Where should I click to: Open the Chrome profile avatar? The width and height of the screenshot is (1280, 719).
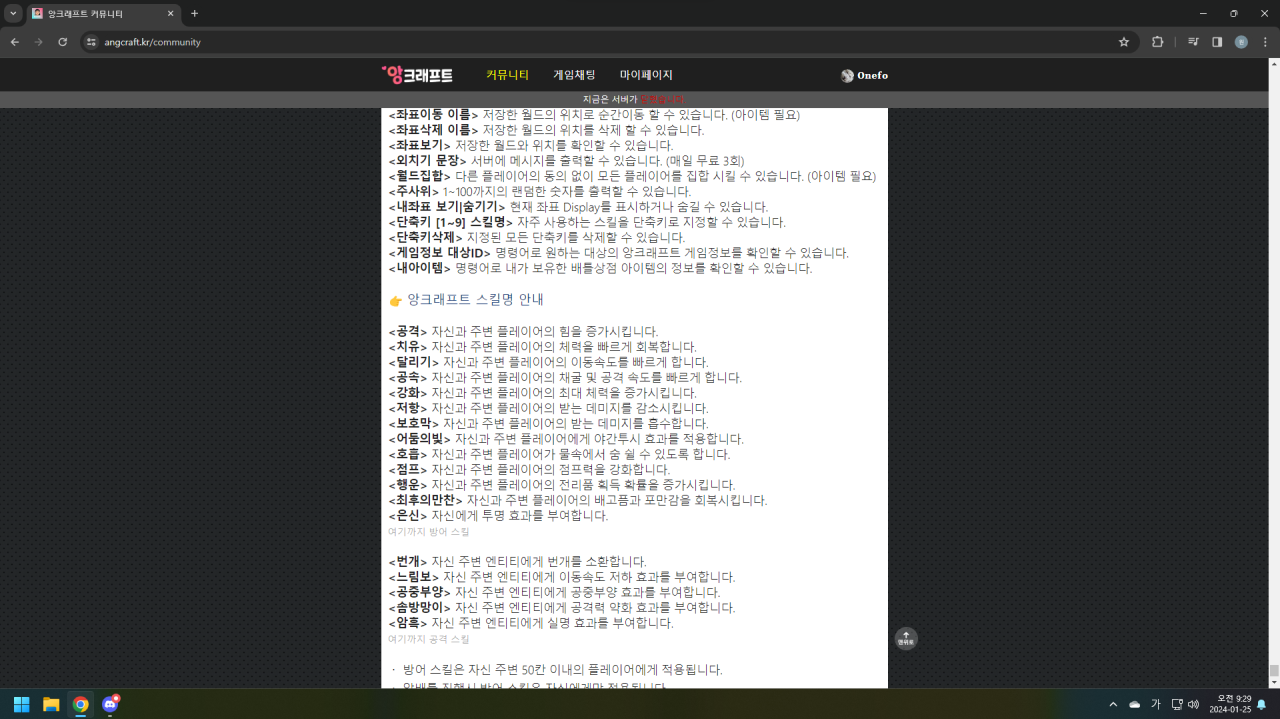(x=1241, y=42)
